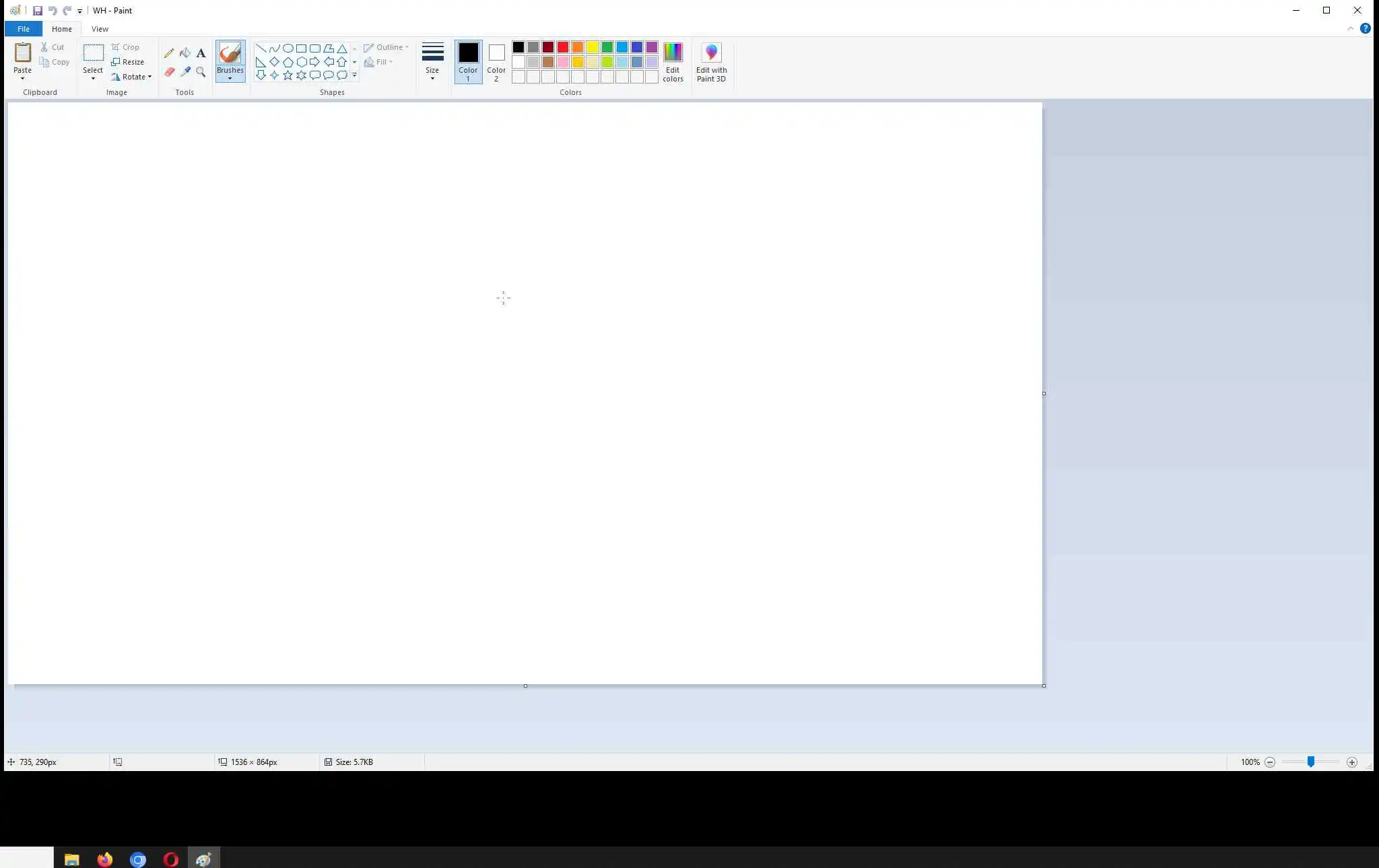Activate the Color 1 selector
The image size is (1379, 868).
pyautogui.click(x=468, y=62)
